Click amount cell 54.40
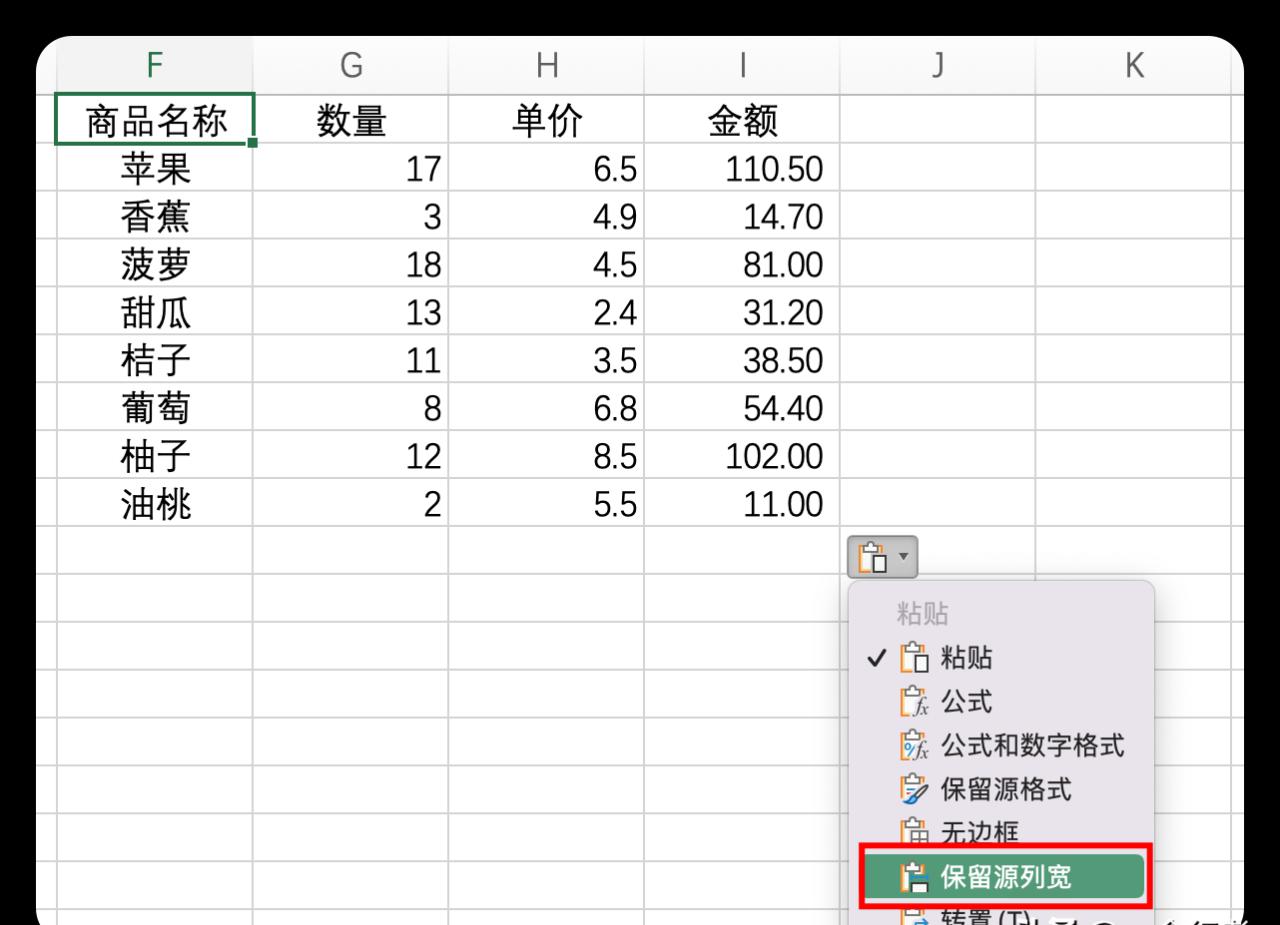 pyautogui.click(x=742, y=409)
